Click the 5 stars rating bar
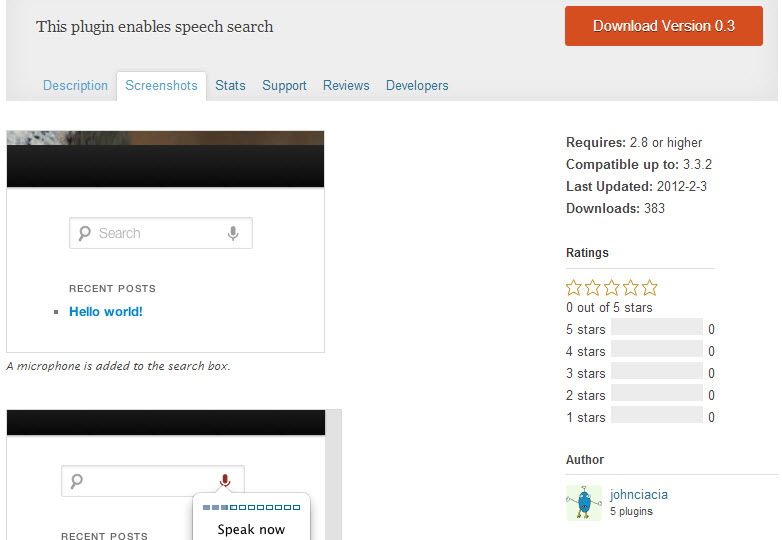The width and height of the screenshot is (782, 540). [x=657, y=327]
